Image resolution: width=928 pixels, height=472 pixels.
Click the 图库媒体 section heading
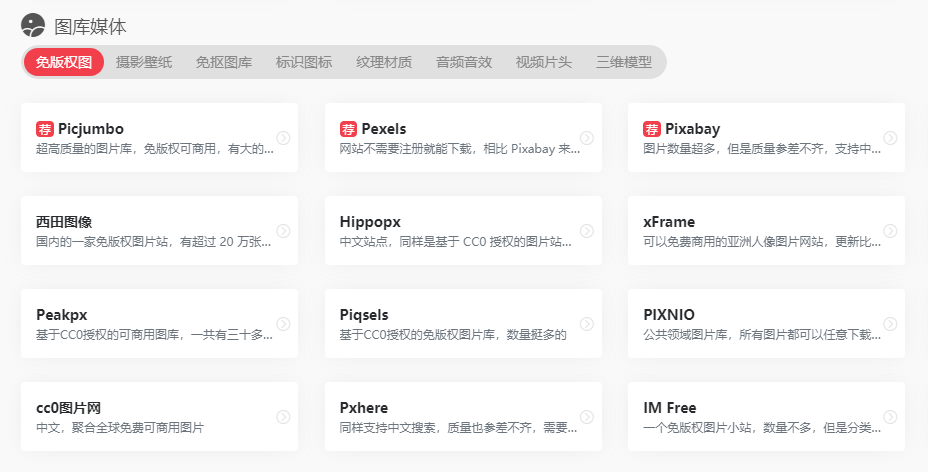coord(91,27)
